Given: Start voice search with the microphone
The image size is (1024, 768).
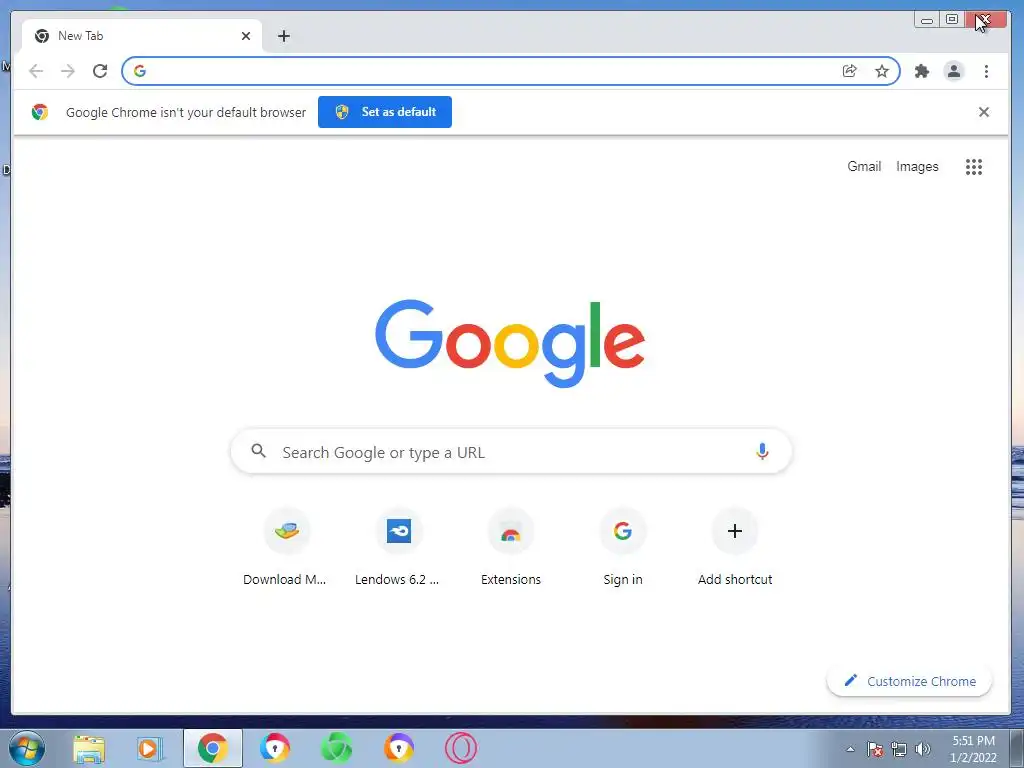Looking at the screenshot, I should pyautogui.click(x=762, y=451).
